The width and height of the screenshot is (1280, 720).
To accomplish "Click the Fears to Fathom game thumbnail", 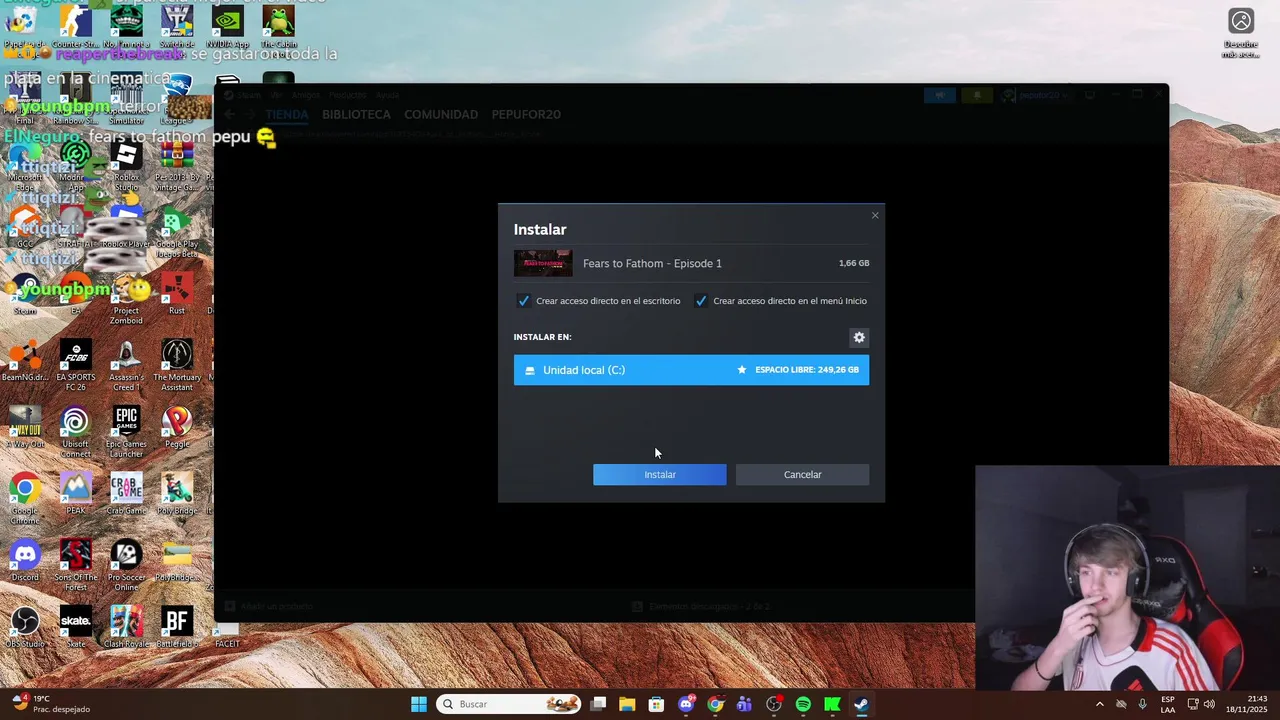I will (x=543, y=263).
